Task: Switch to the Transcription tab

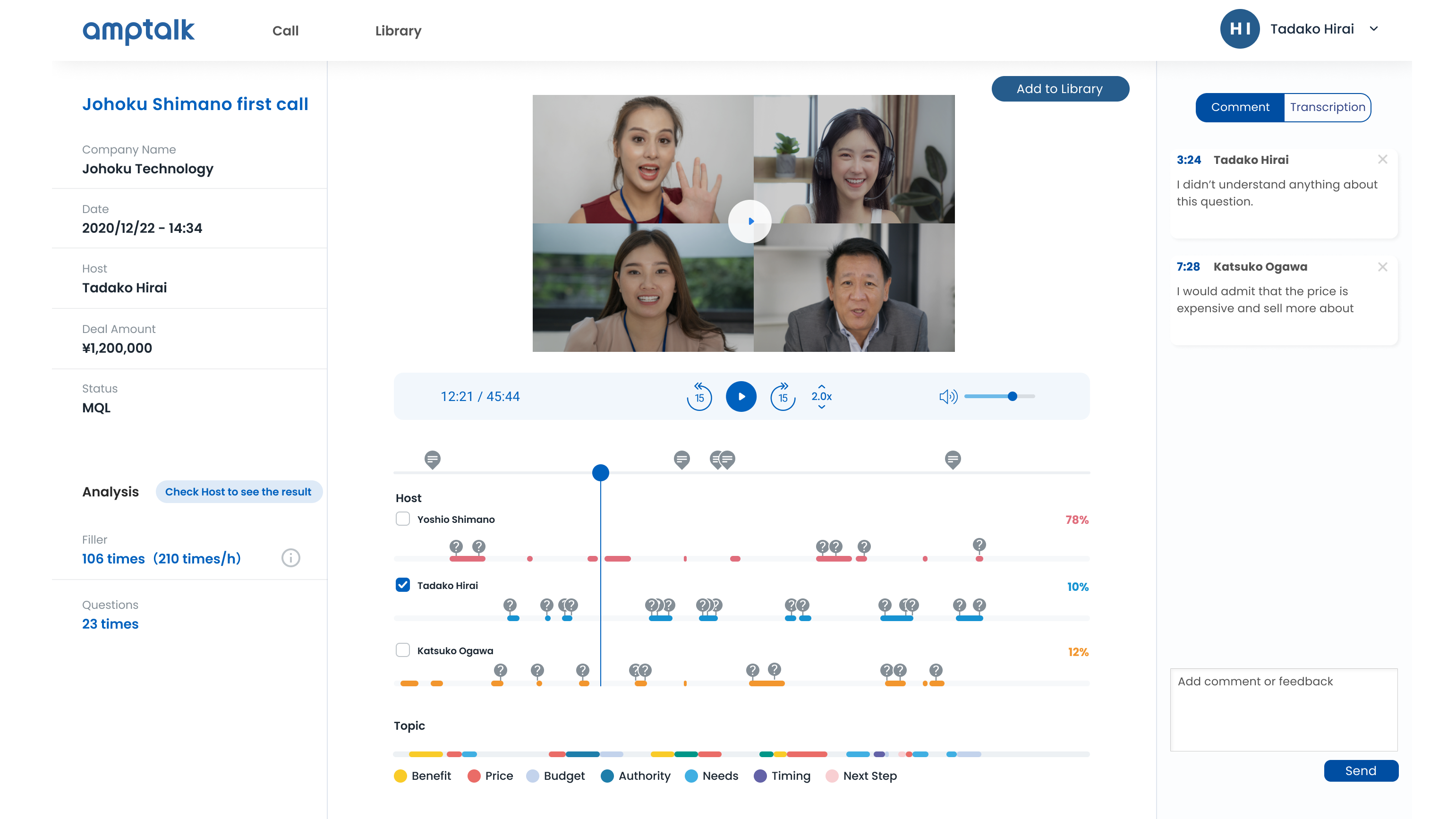Action: coord(1327,107)
